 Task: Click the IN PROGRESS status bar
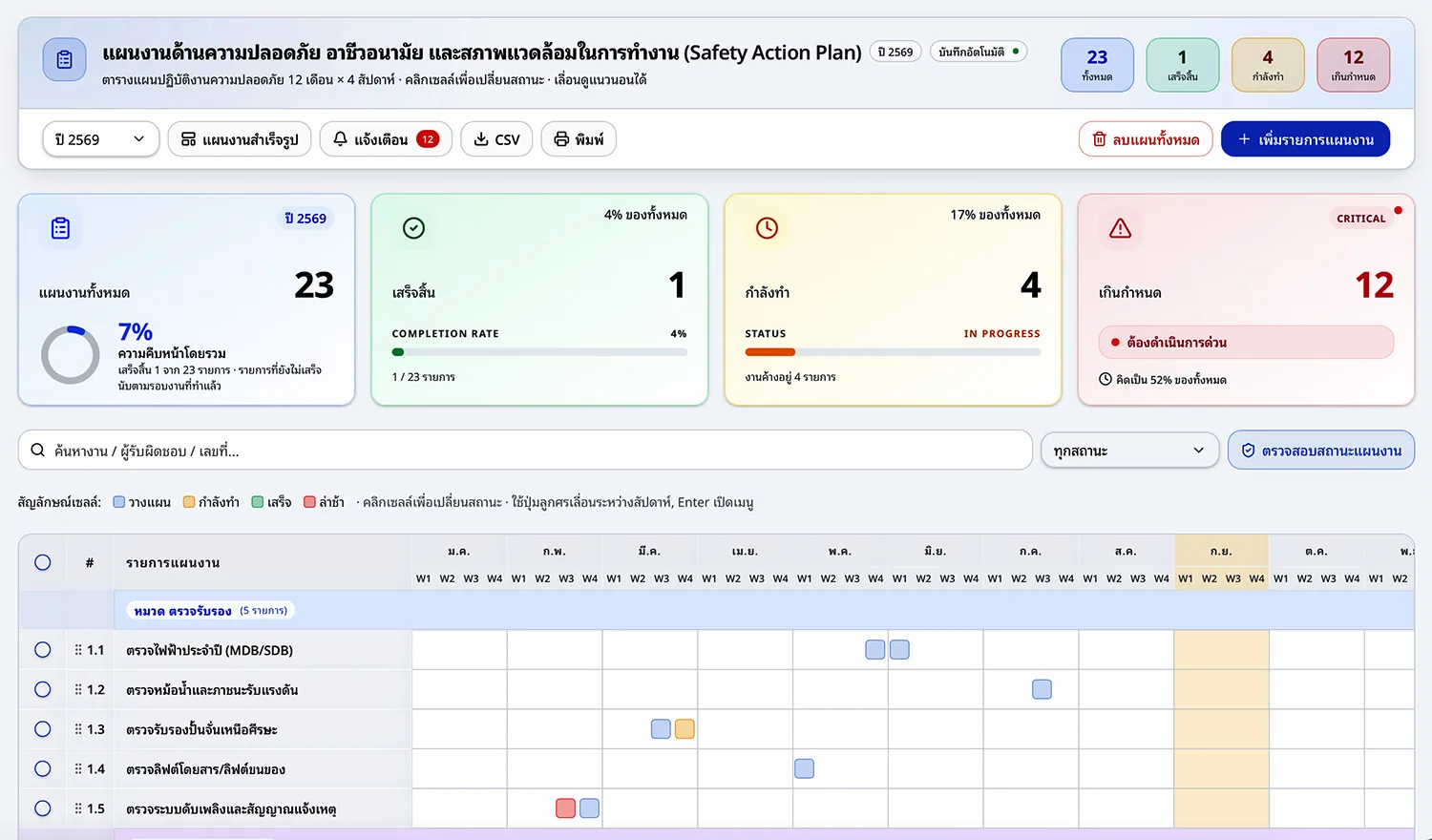point(893,352)
